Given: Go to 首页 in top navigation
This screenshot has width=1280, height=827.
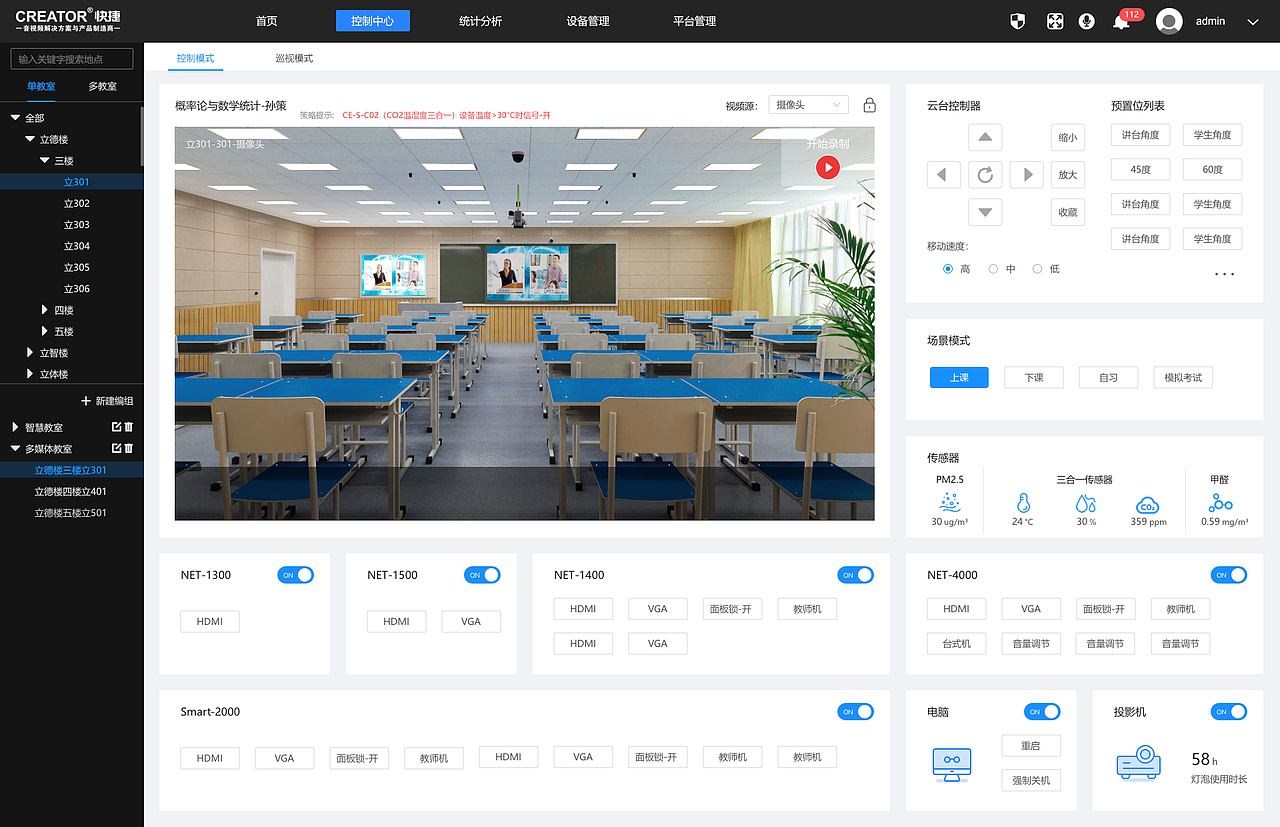Looking at the screenshot, I should pyautogui.click(x=266, y=21).
